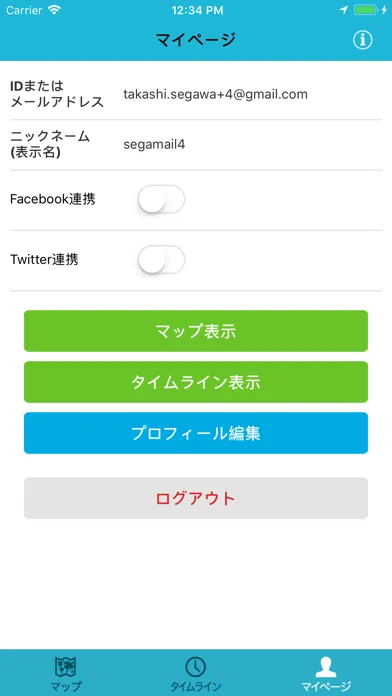Tap the info icon in header
The height and width of the screenshot is (696, 392).
(x=362, y=40)
